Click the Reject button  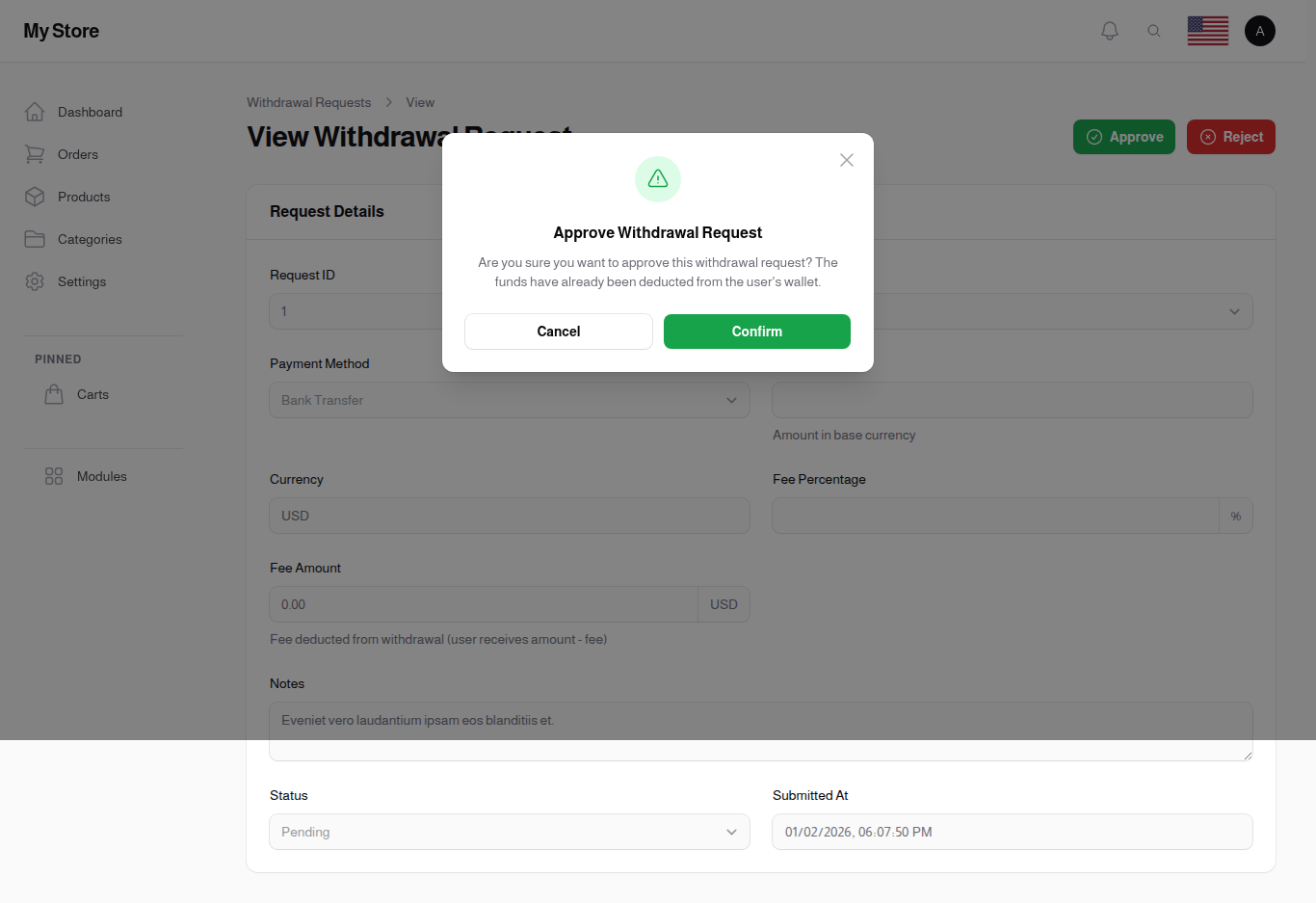[x=1230, y=137]
